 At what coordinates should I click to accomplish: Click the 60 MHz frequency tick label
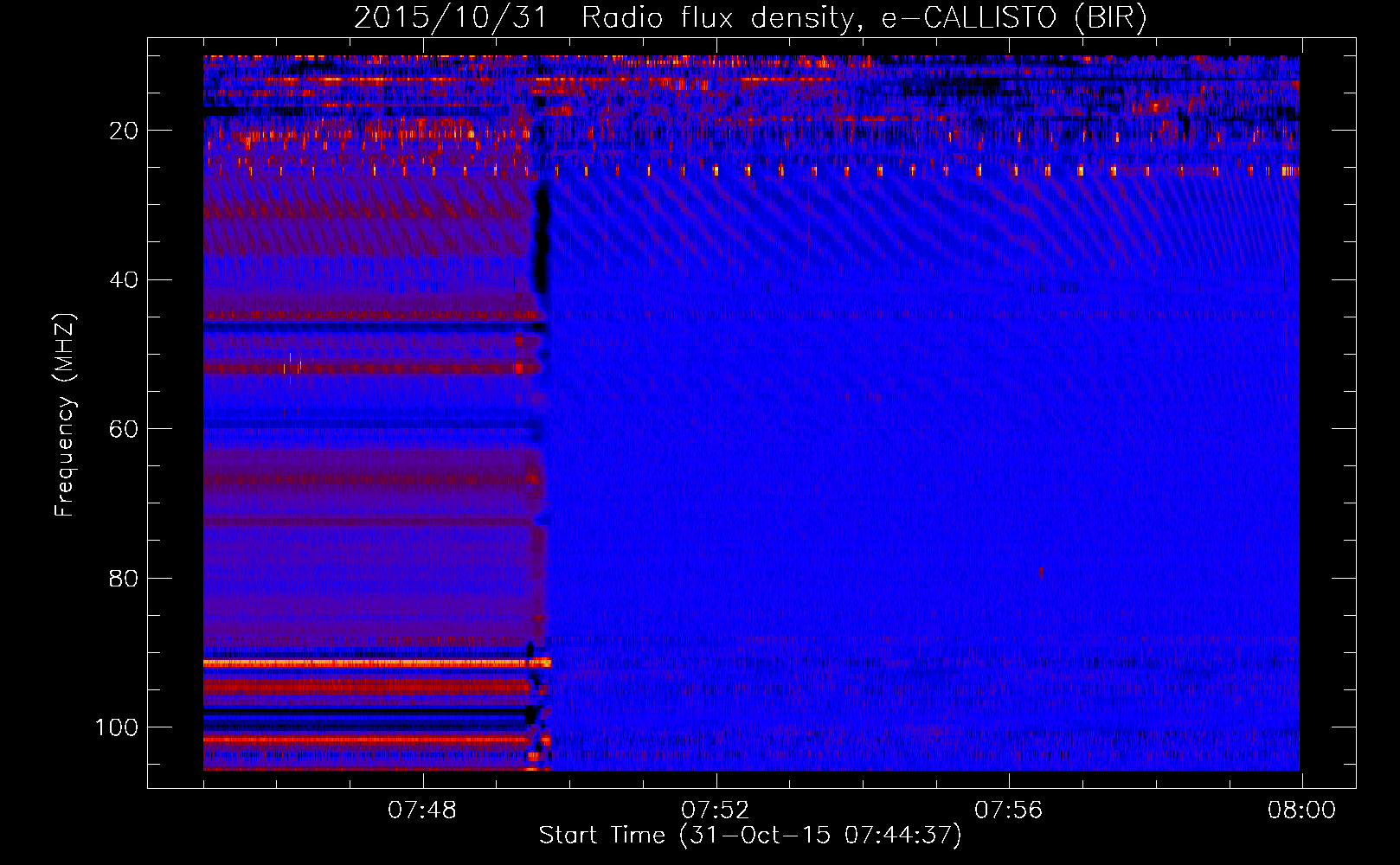coord(124,430)
